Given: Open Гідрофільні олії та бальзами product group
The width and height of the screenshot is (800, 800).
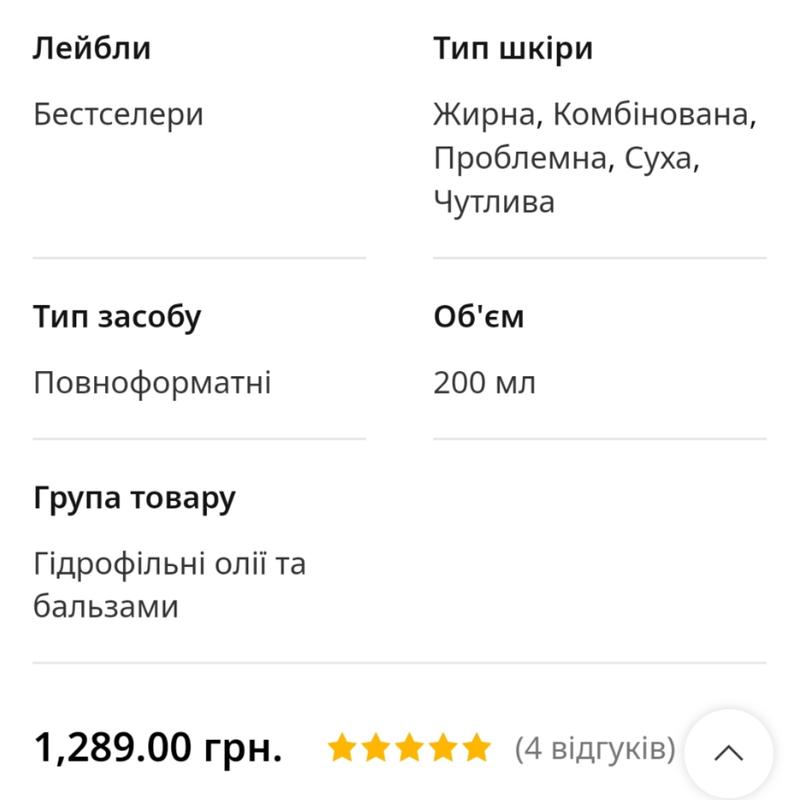Looking at the screenshot, I should coord(169,585).
